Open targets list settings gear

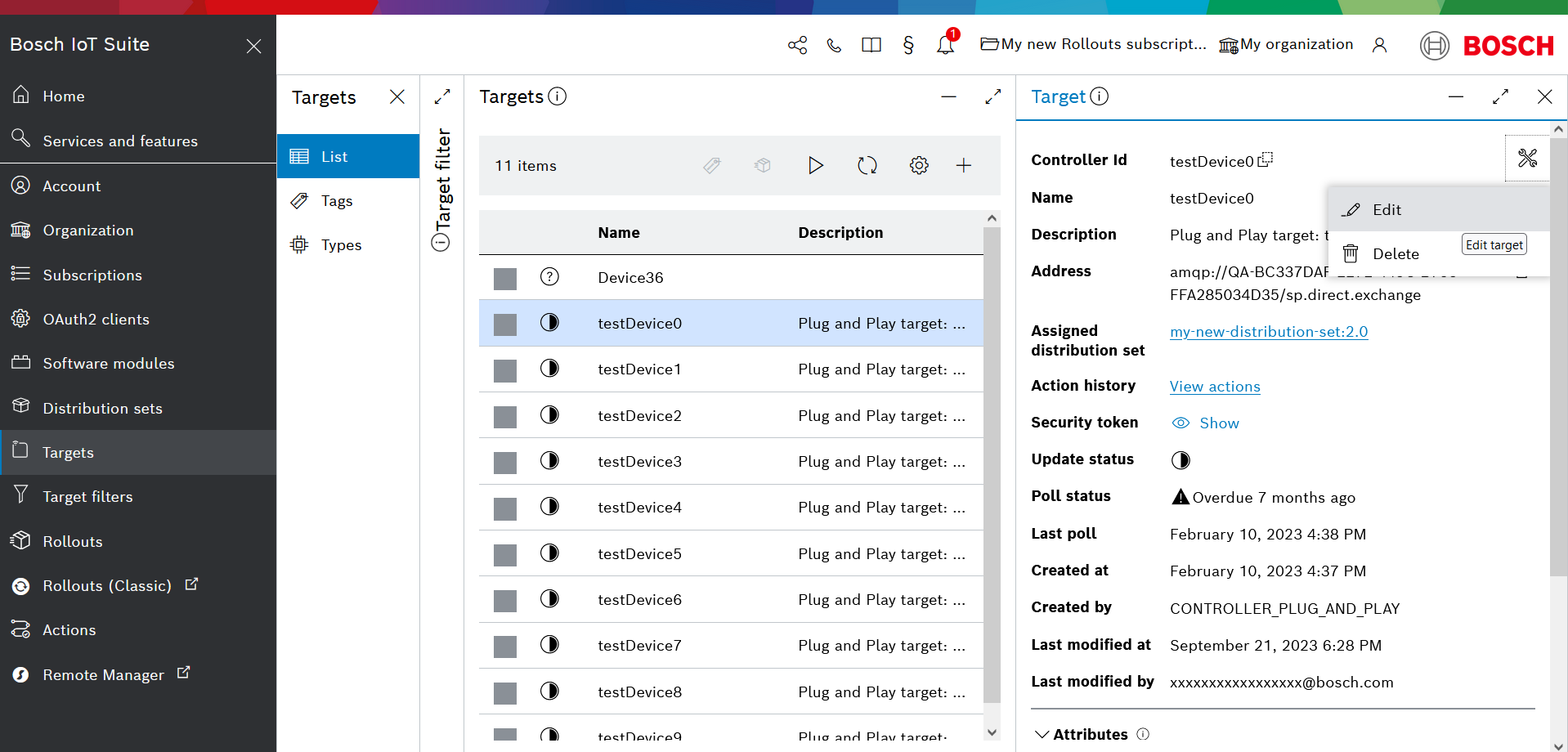919,166
